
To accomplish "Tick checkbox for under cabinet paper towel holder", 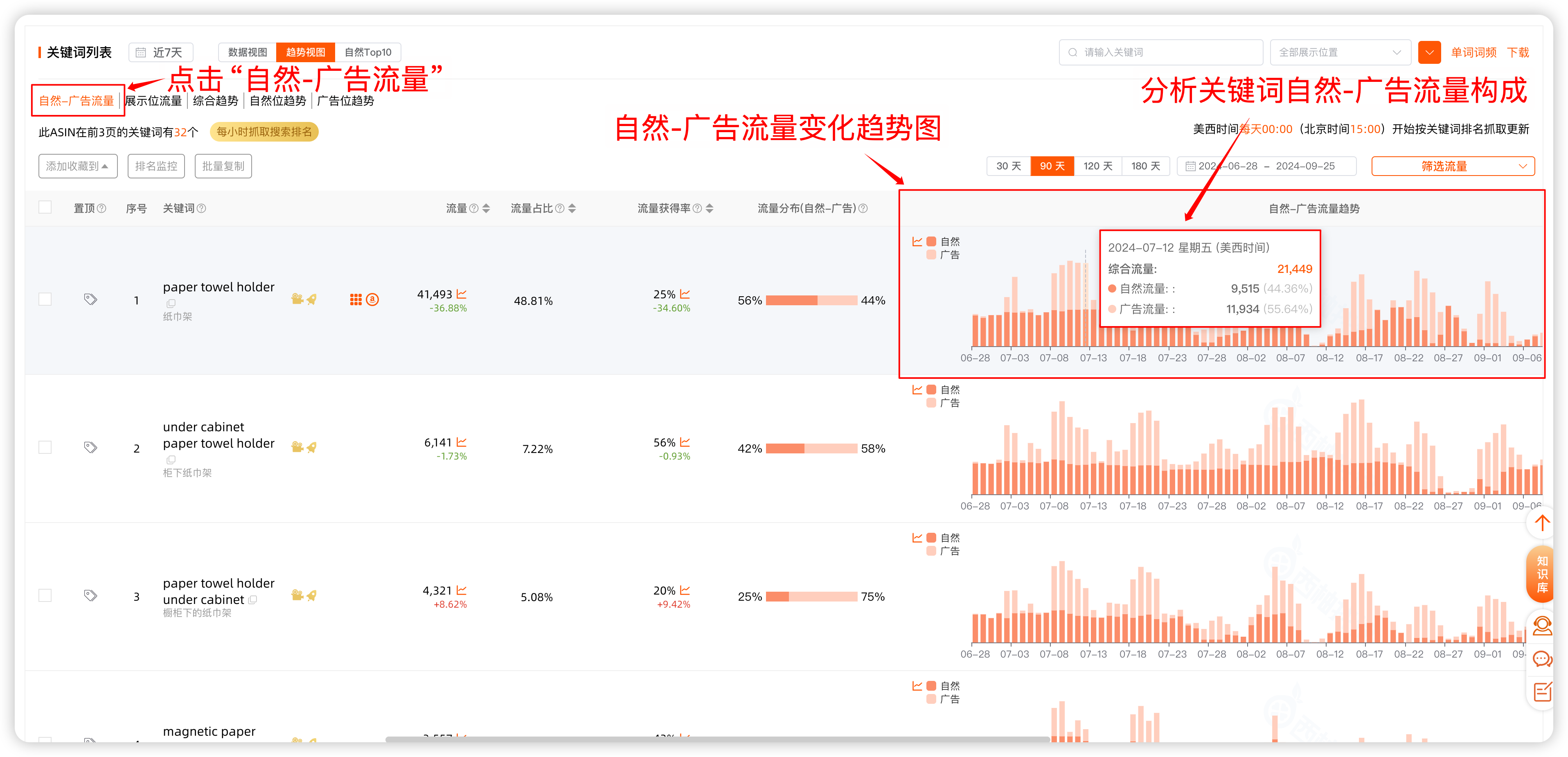I will [x=45, y=447].
